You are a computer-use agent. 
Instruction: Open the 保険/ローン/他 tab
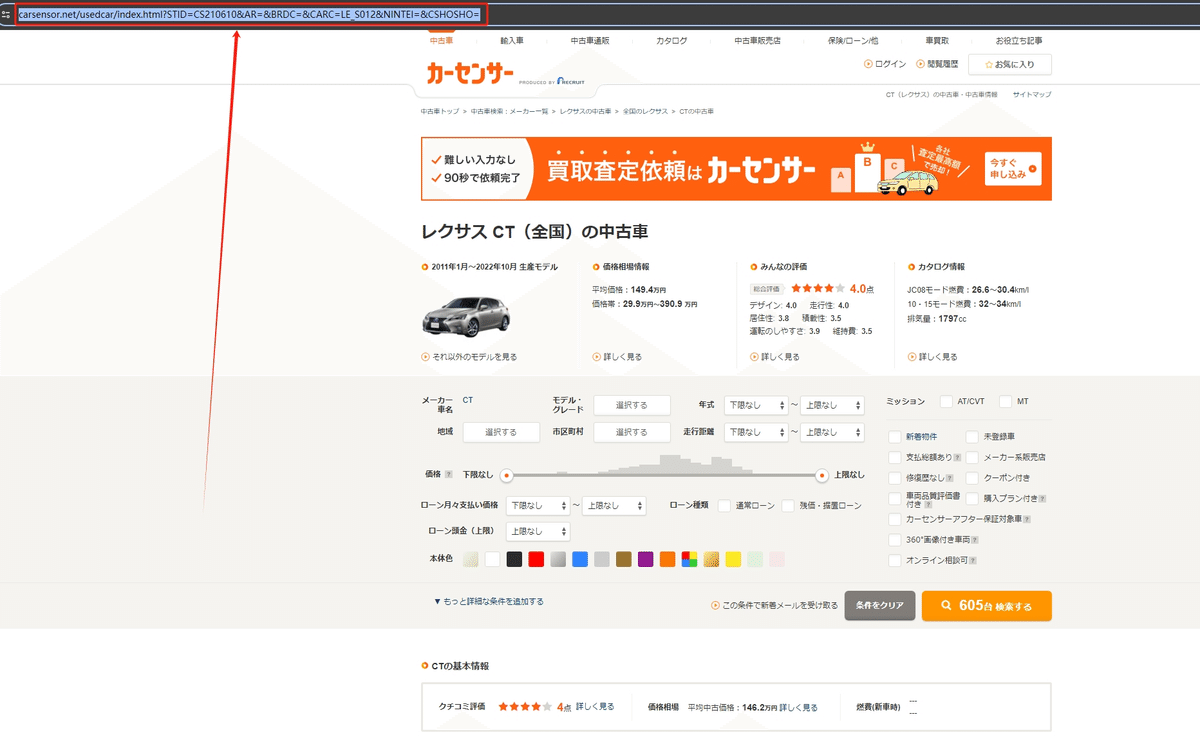[853, 40]
